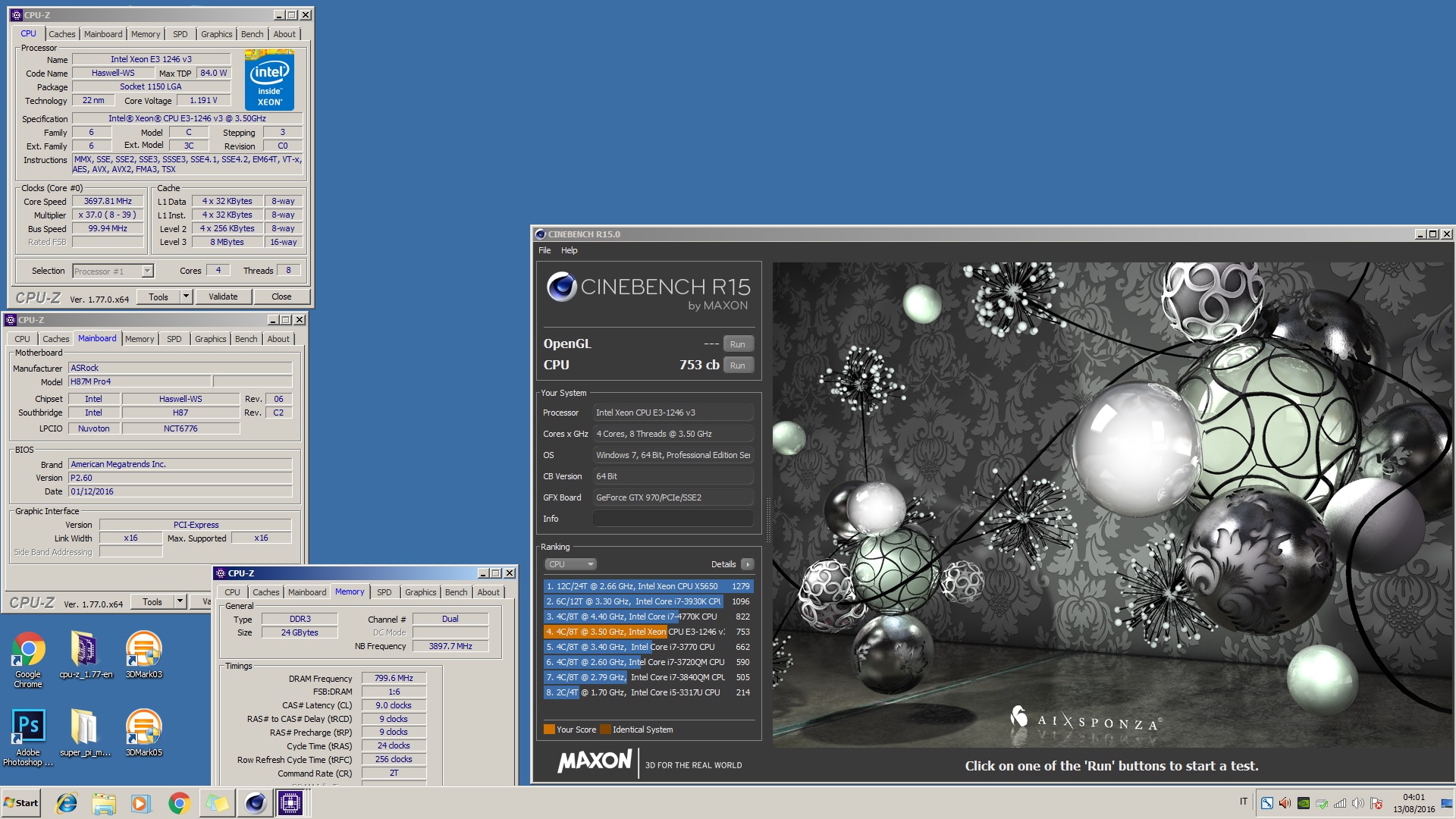
Task: Switch to Bench tab in top CPU-Z
Action: click(x=252, y=34)
